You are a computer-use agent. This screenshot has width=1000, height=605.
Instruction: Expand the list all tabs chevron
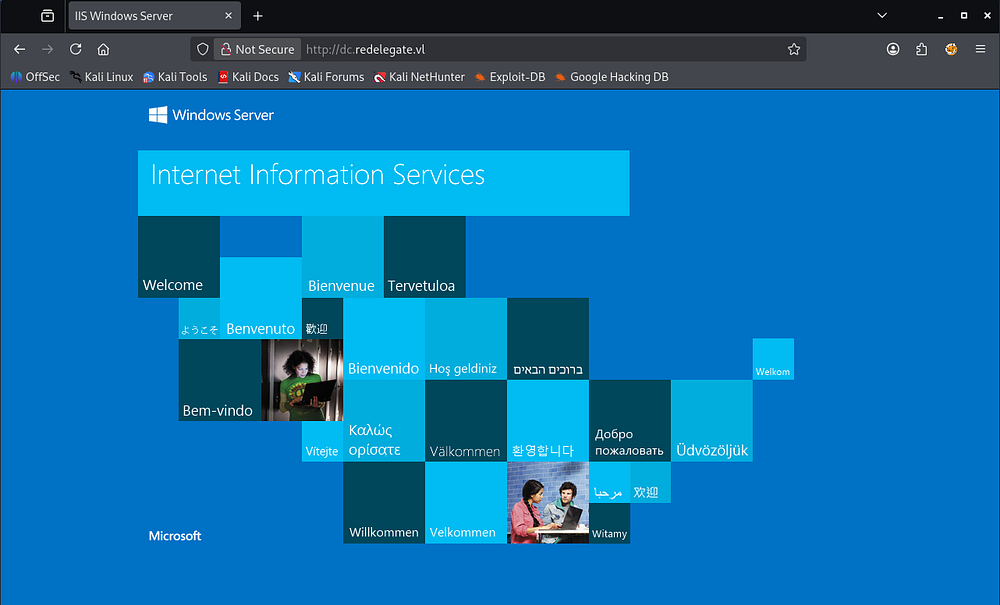click(x=882, y=16)
